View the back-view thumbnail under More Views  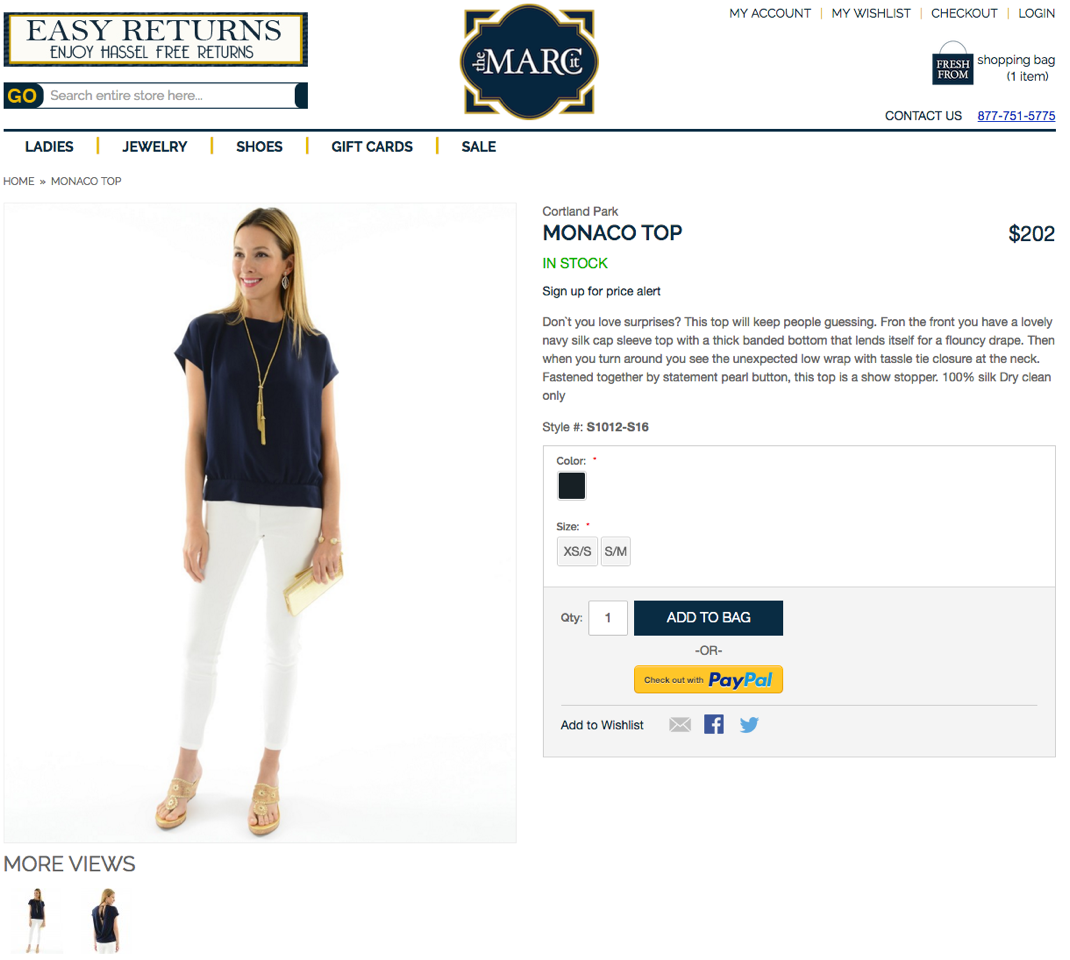tap(106, 920)
